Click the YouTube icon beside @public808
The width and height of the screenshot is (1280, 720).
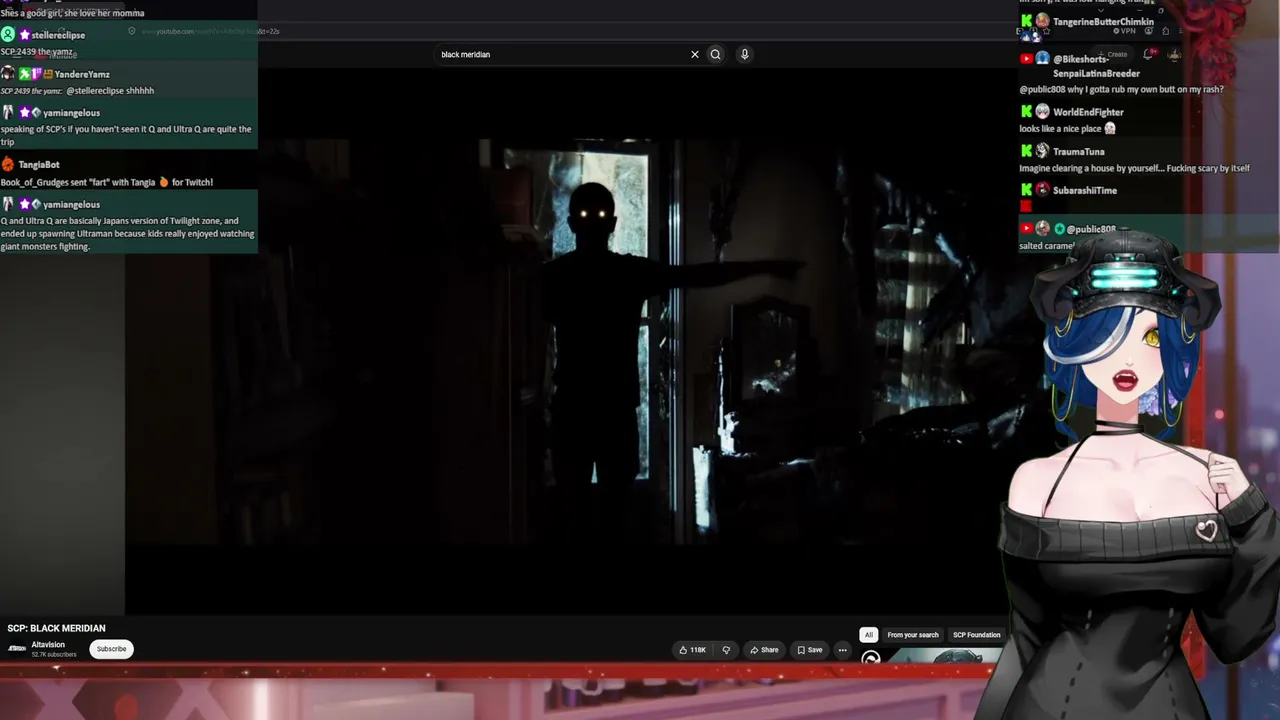[1026, 229]
